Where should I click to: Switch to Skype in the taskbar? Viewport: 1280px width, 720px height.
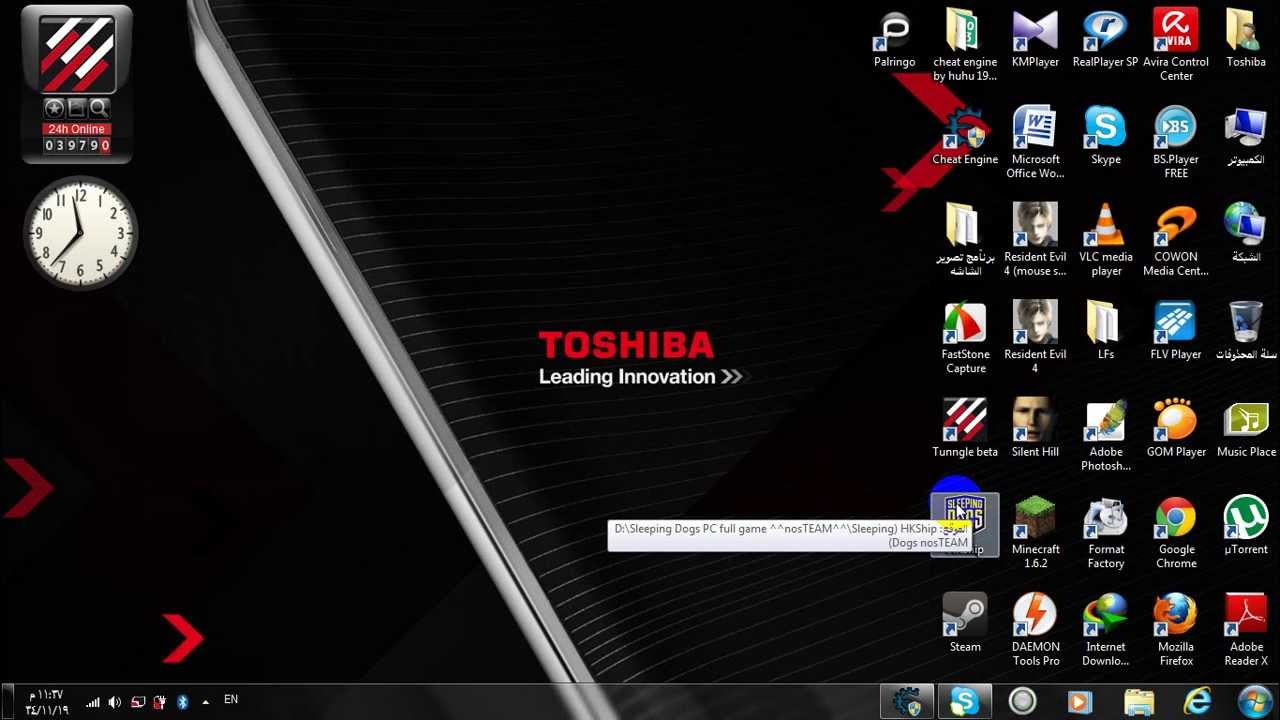point(965,702)
